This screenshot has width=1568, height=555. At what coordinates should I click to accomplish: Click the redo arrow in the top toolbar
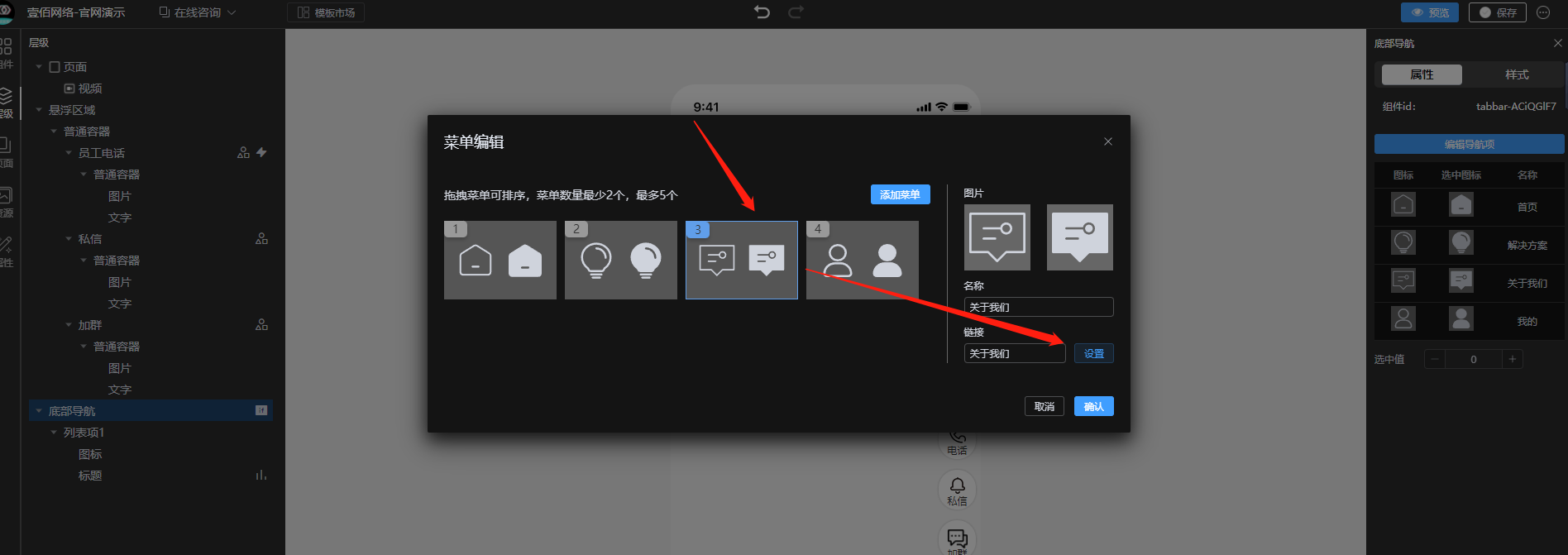[796, 12]
